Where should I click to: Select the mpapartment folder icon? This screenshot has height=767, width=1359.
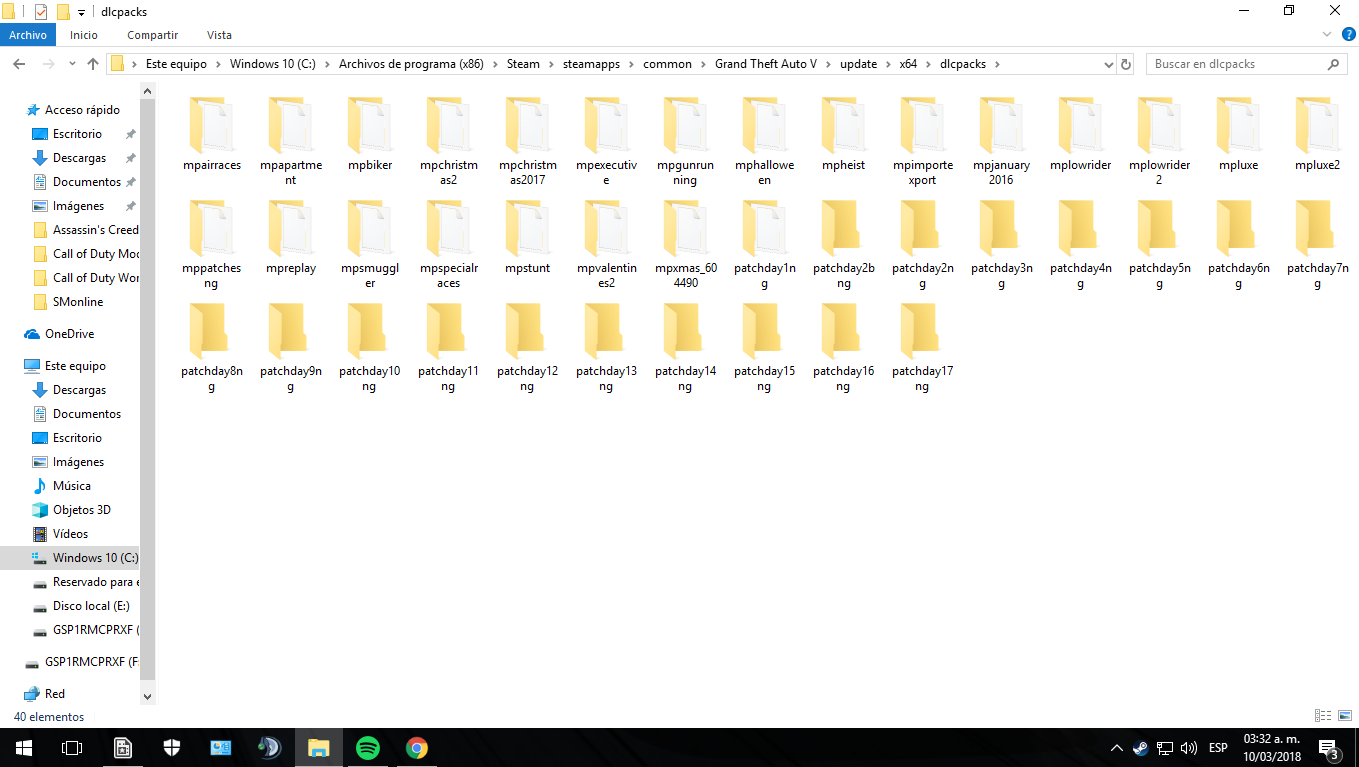tap(291, 124)
